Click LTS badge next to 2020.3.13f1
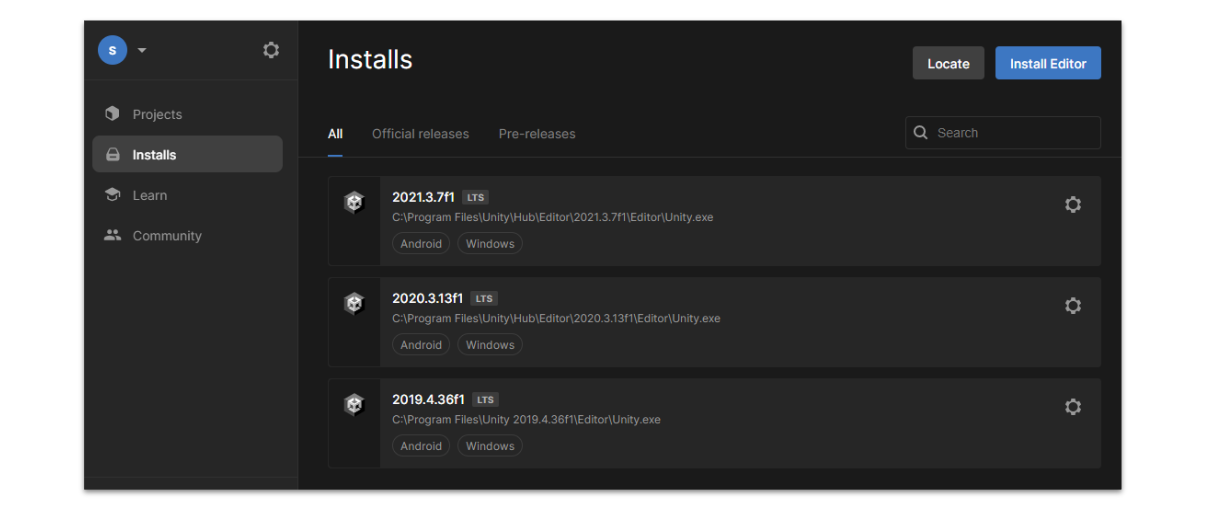This screenshot has height=510, width=1205. coord(484,299)
